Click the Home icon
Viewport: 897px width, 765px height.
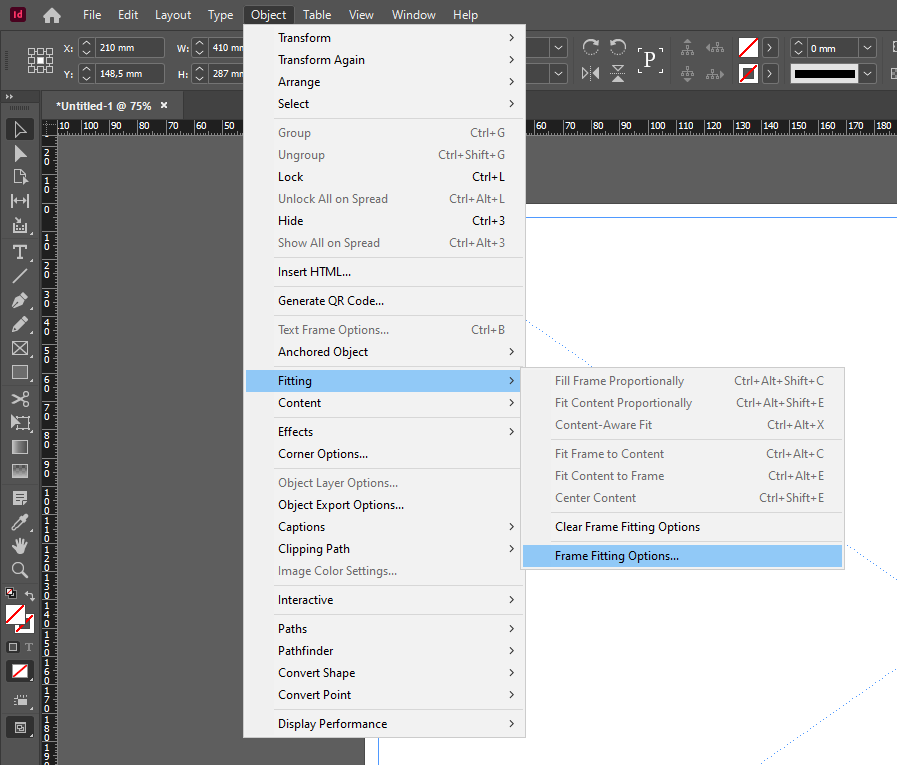[52, 15]
